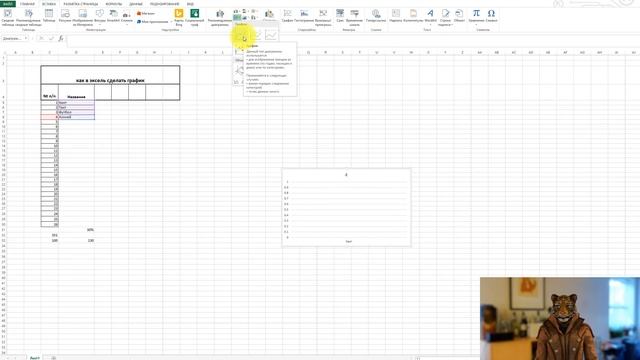Click the Временная шкала filter
Viewport: 640px width, 360px height.
(x=354, y=18)
